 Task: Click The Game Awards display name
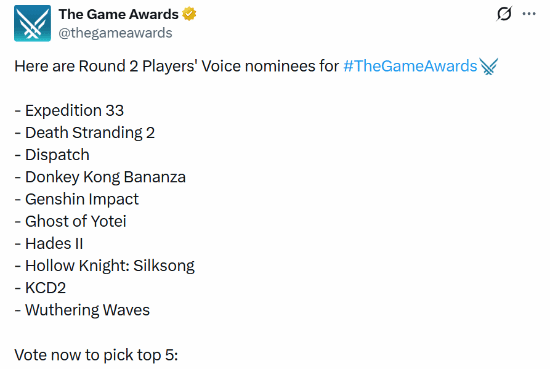pos(119,14)
